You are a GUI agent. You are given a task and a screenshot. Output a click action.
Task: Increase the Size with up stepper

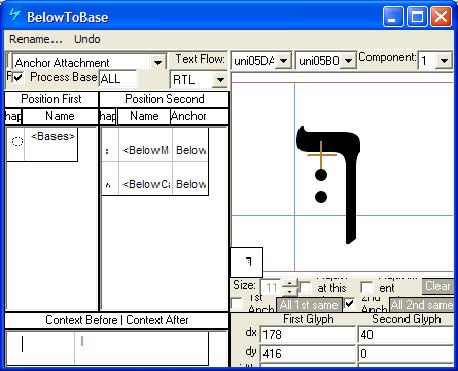(289, 284)
